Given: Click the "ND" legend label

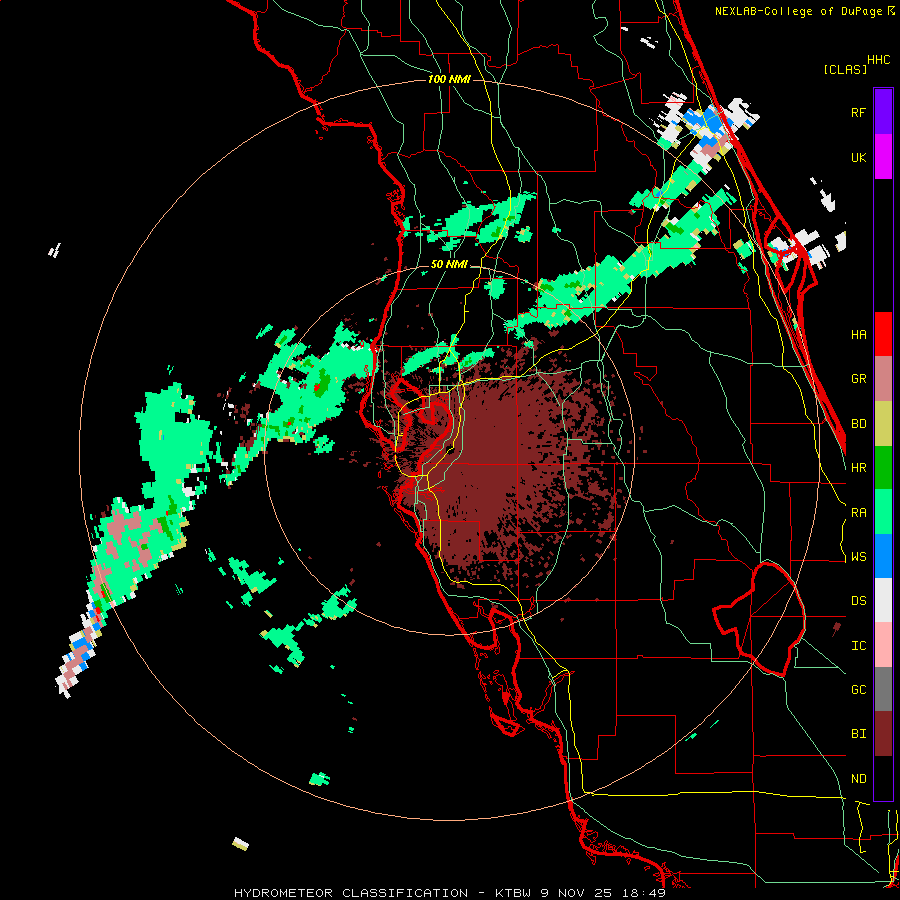Looking at the screenshot, I should click(x=858, y=779).
